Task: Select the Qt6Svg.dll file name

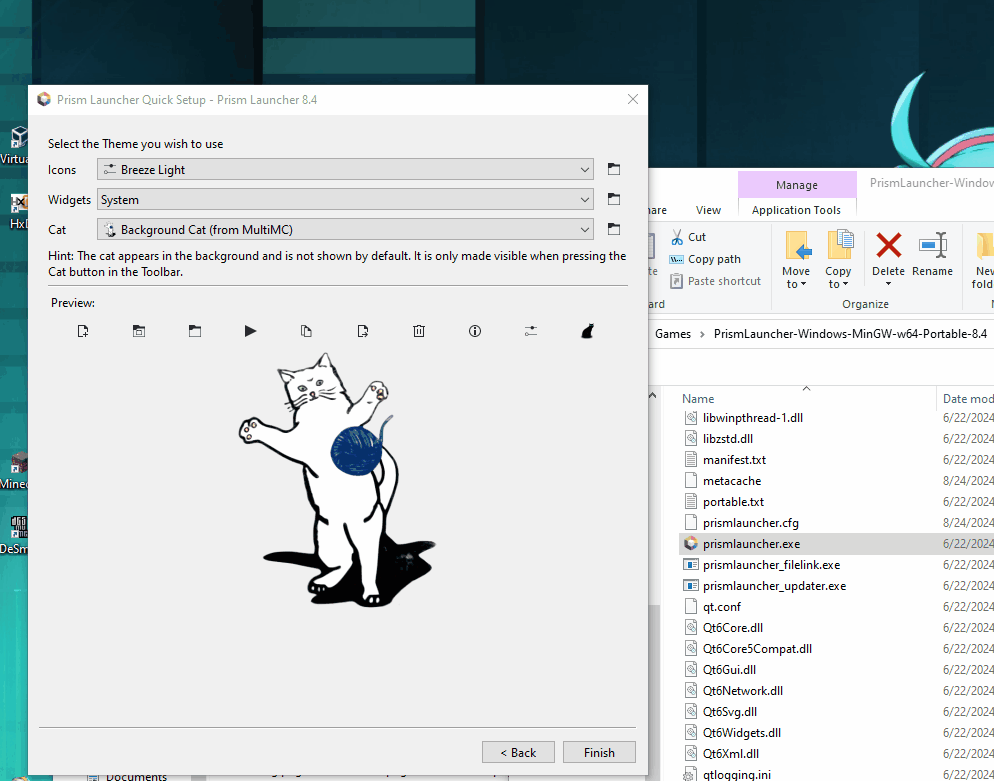Action: 730,711
